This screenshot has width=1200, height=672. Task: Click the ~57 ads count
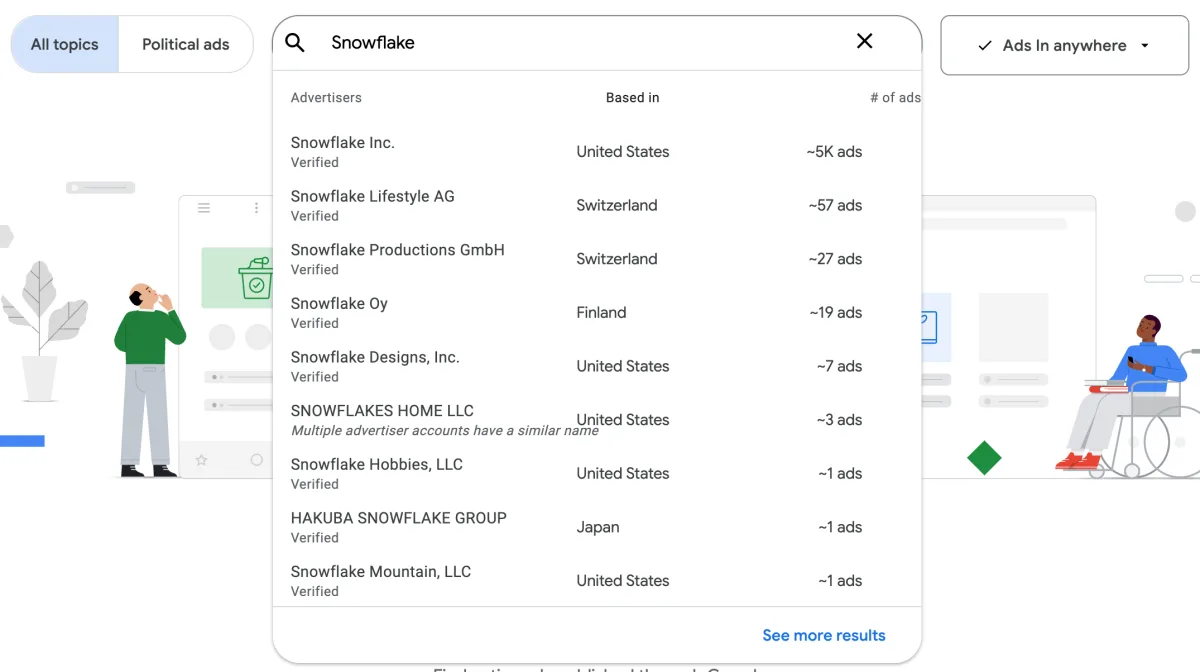(835, 205)
